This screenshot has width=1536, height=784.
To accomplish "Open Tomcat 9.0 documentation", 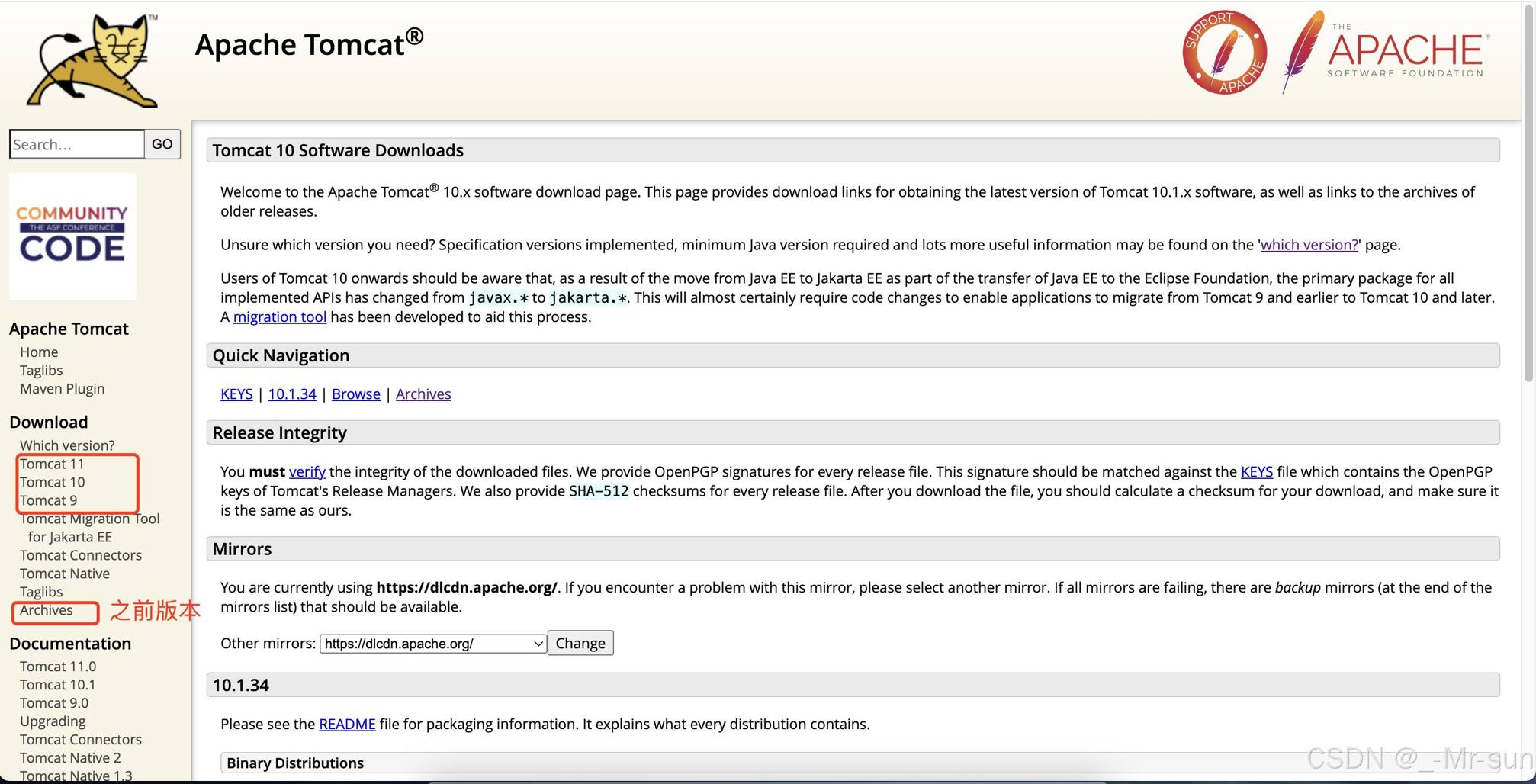I will [x=54, y=702].
